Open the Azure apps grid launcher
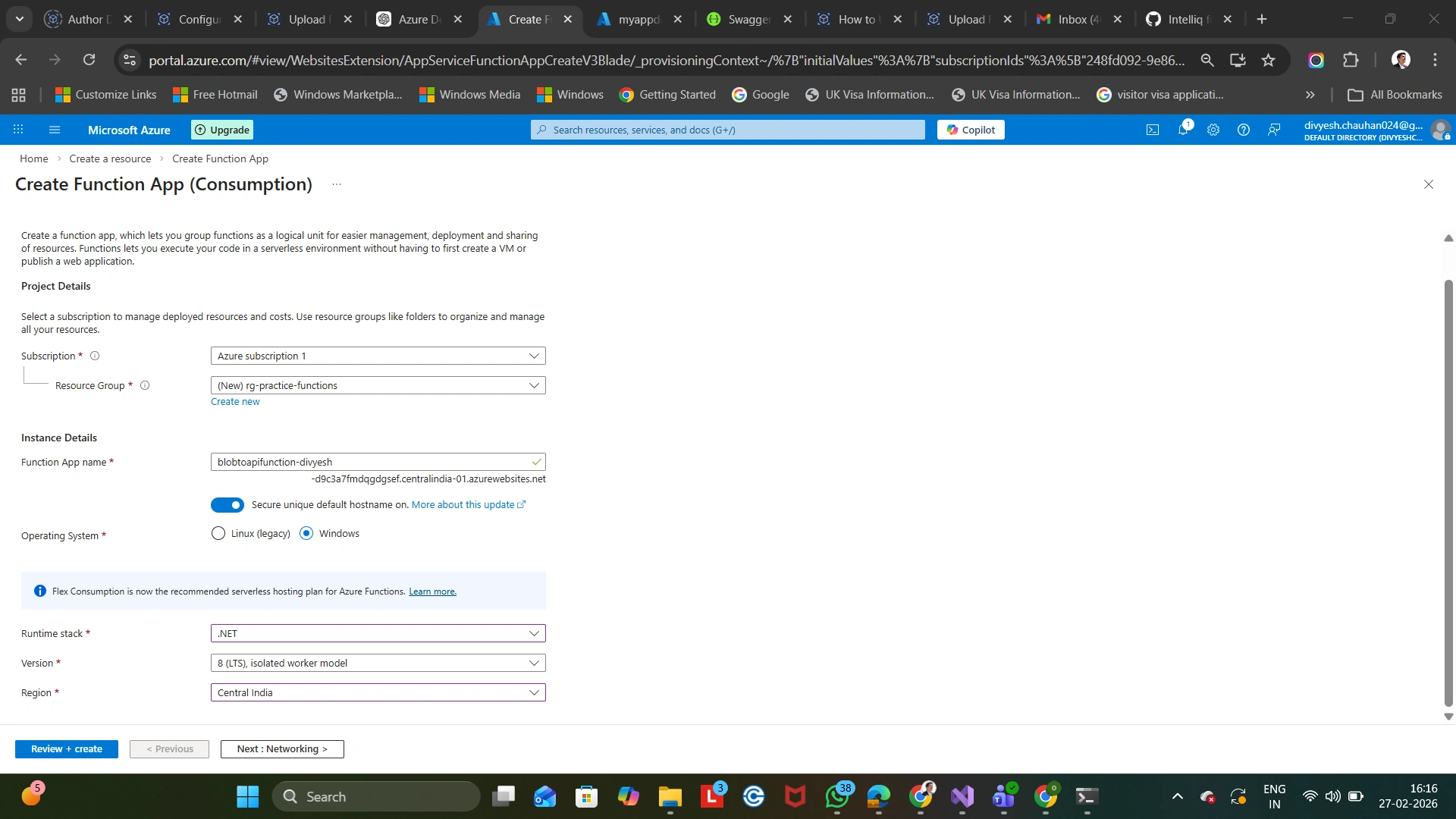 pyautogui.click(x=18, y=130)
